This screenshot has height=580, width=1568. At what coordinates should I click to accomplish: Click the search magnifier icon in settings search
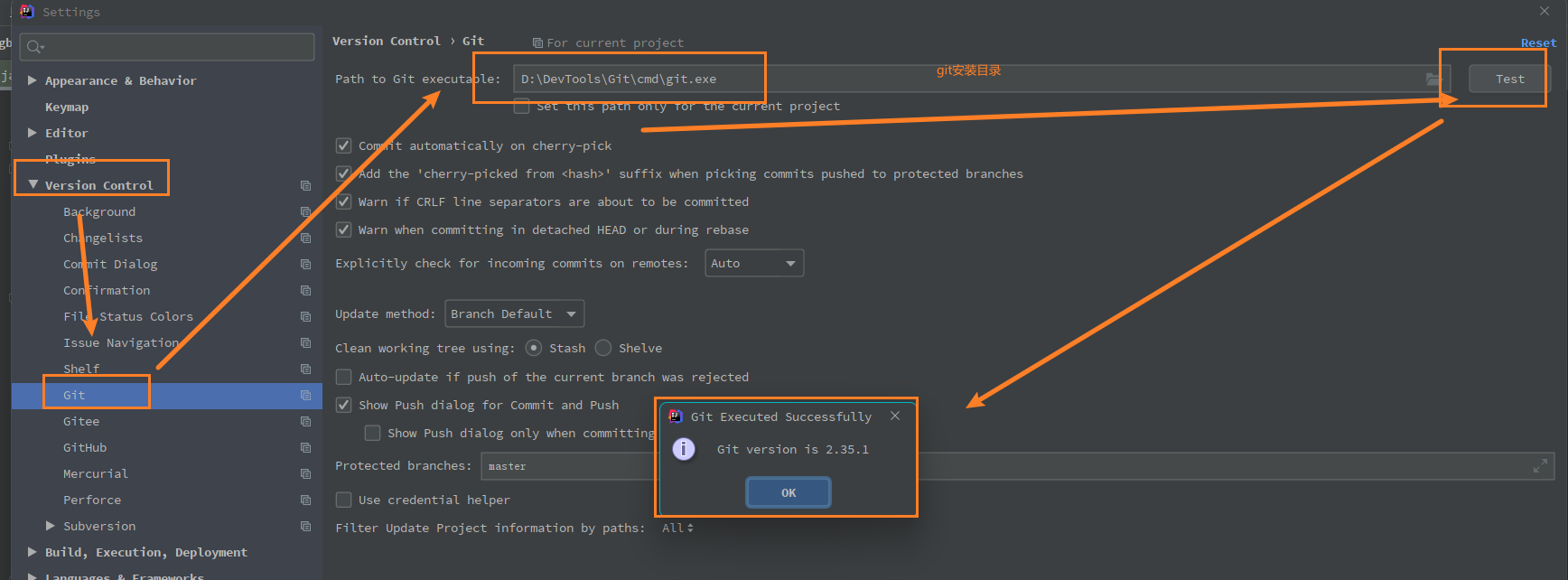tap(33, 47)
